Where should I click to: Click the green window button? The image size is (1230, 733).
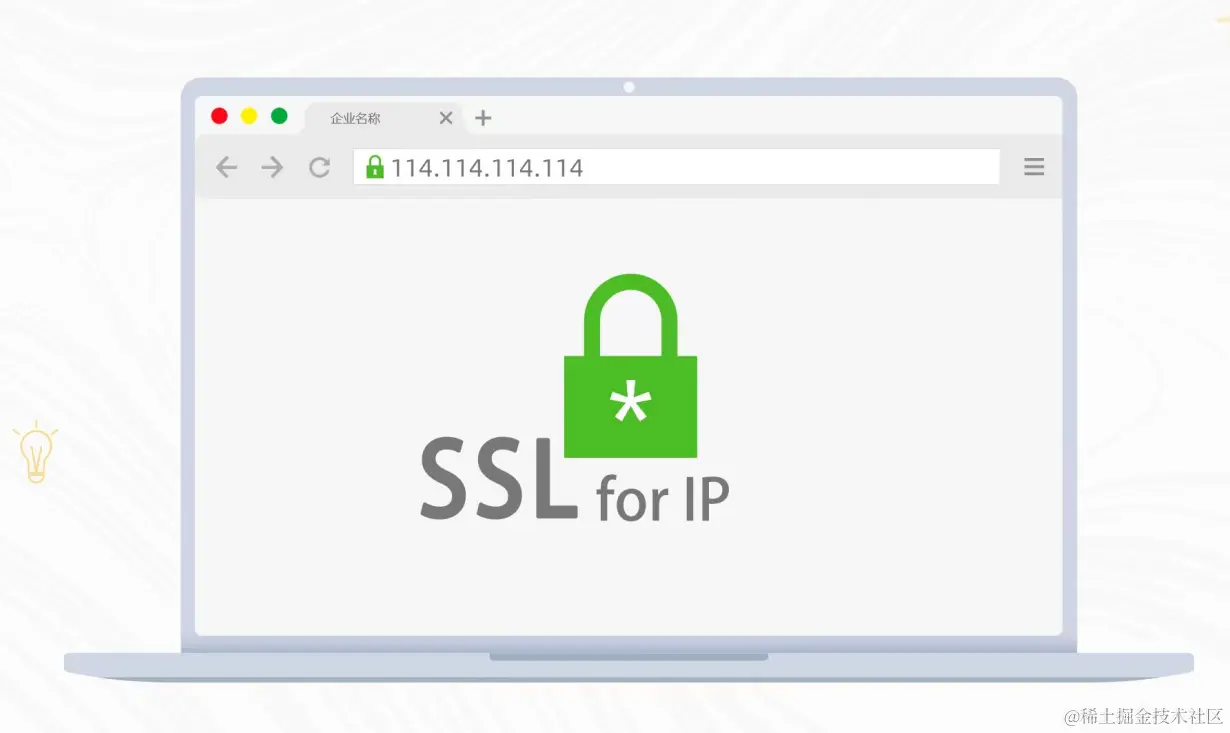point(279,116)
